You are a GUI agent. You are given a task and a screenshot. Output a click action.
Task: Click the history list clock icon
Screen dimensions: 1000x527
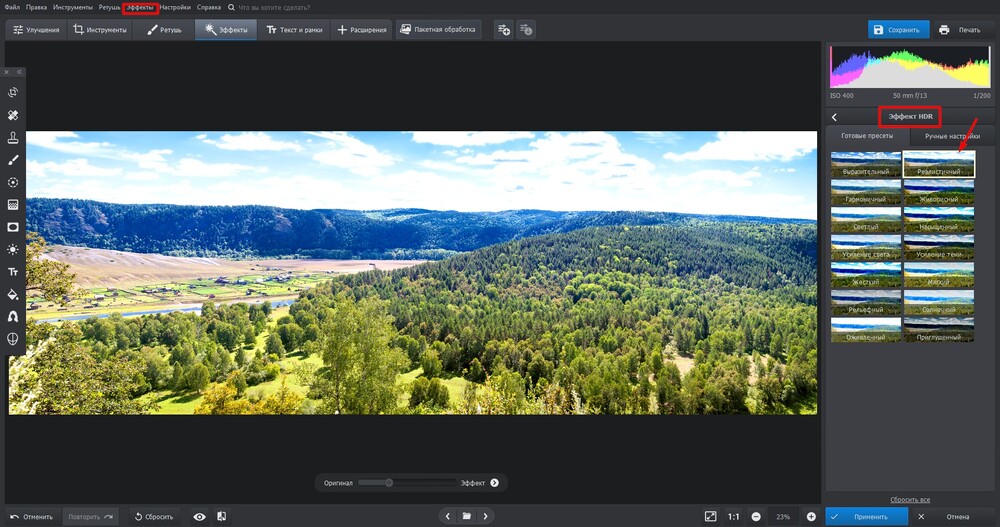point(526,30)
